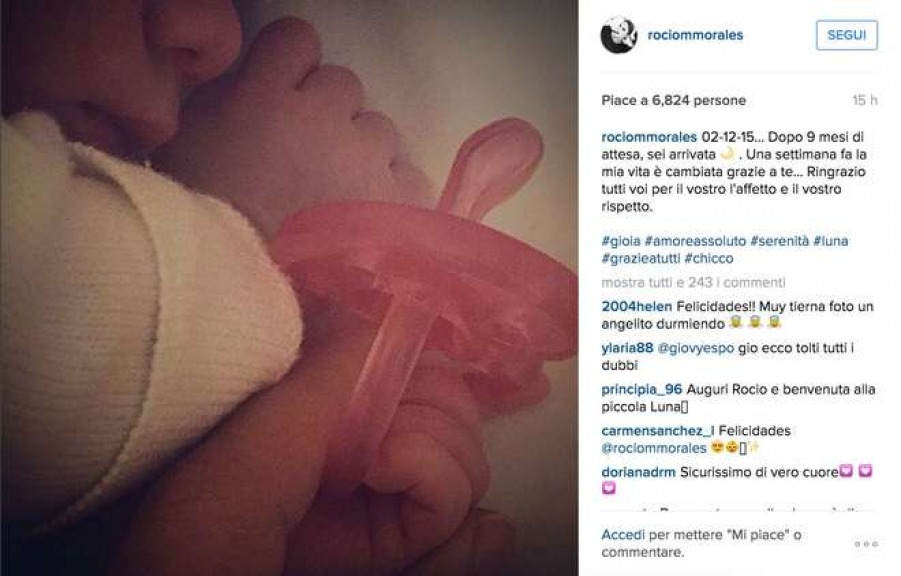Open the #luna hashtag

[x=830, y=241]
